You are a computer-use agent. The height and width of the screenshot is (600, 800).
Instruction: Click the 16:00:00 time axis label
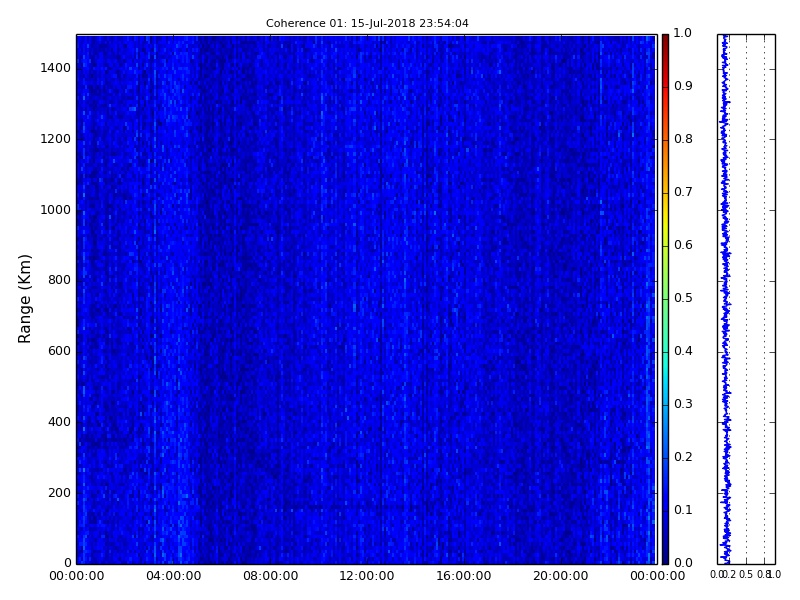[464, 576]
